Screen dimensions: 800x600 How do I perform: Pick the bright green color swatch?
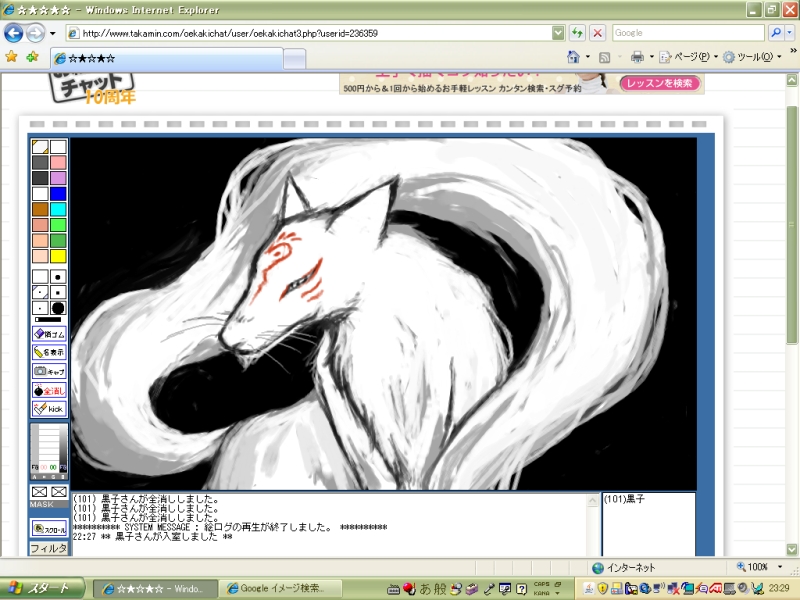(x=58, y=225)
